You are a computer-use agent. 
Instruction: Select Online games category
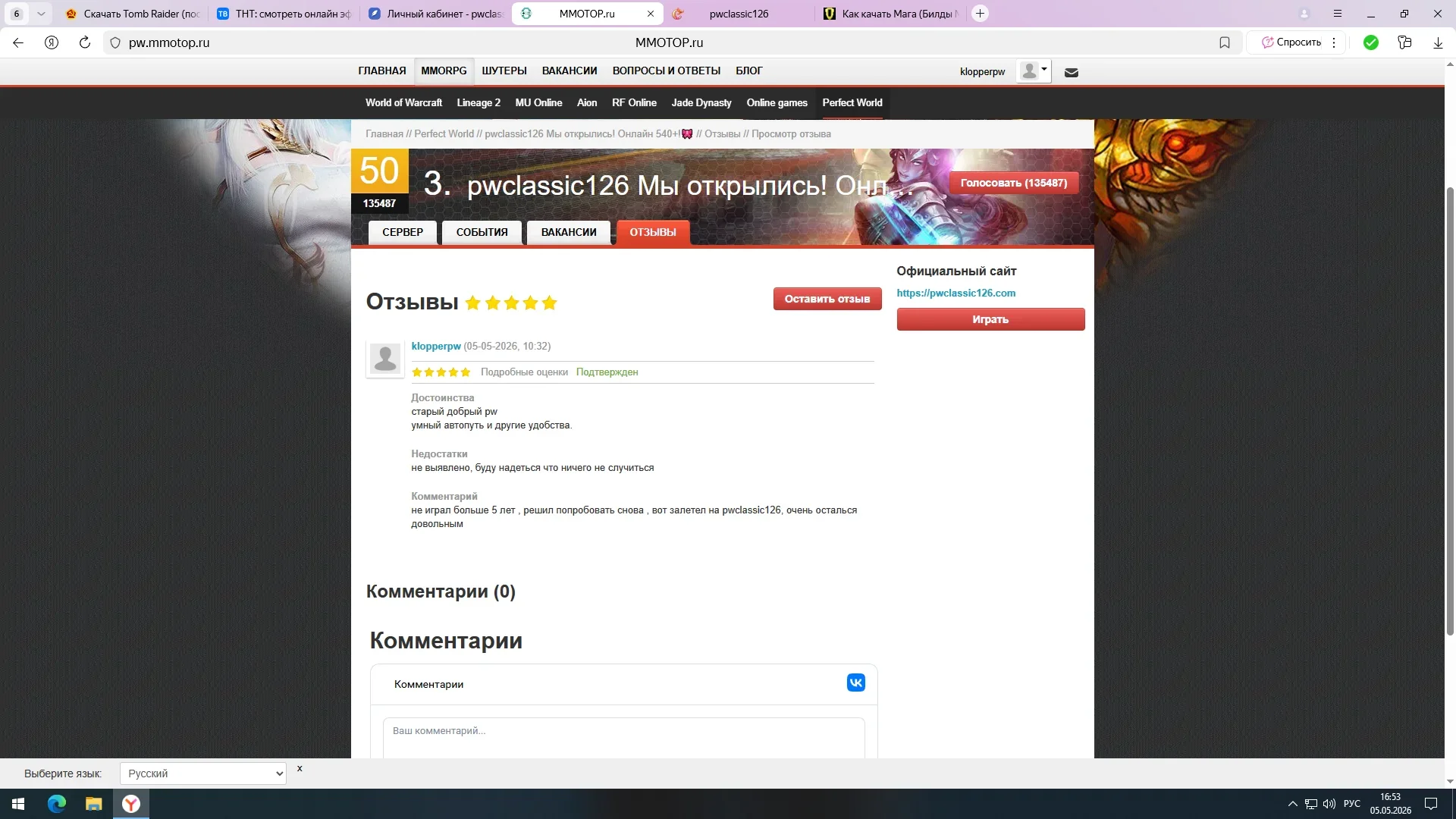(x=777, y=102)
